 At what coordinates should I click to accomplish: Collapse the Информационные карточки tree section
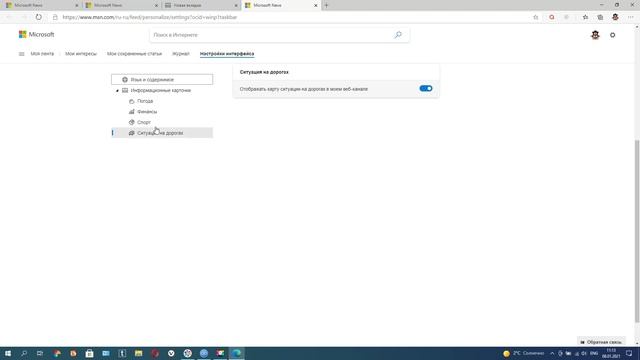tap(117, 91)
